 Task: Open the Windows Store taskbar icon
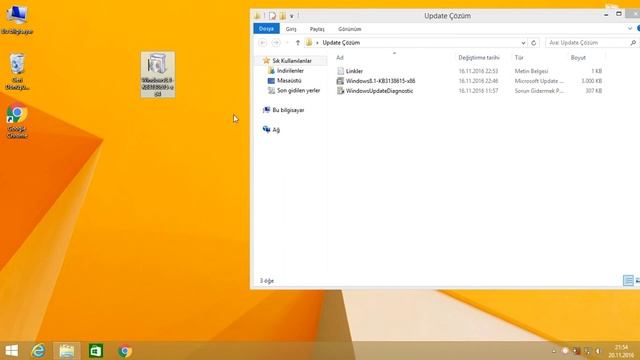pos(96,351)
